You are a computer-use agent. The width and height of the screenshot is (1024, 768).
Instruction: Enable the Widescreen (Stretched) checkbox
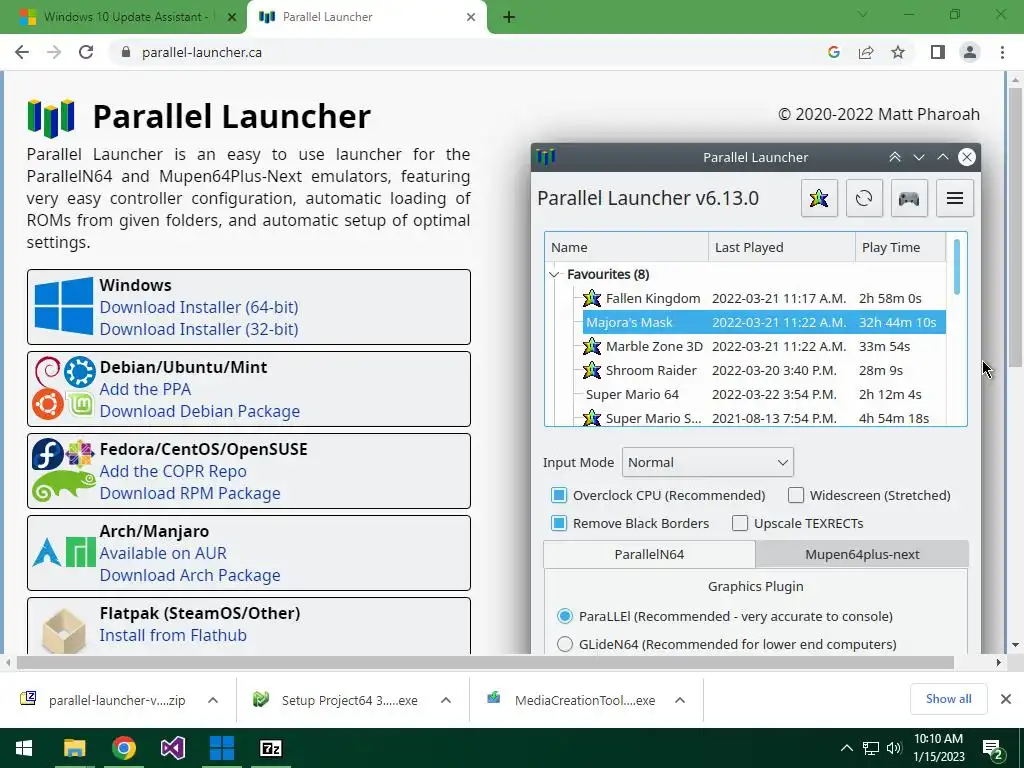coord(795,495)
